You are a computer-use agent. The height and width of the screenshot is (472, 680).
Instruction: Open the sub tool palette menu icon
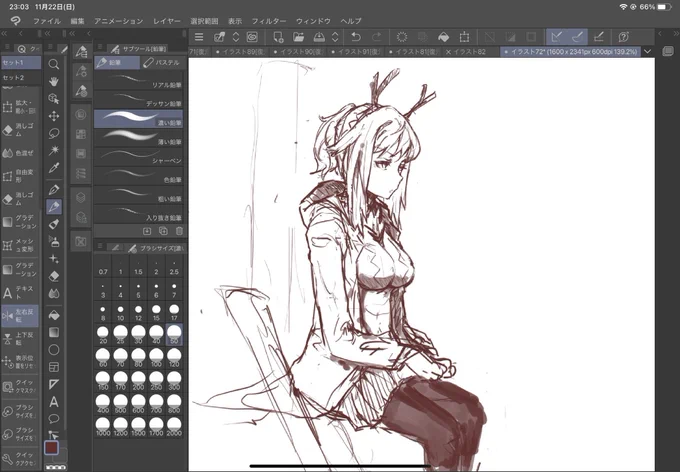(x=100, y=47)
